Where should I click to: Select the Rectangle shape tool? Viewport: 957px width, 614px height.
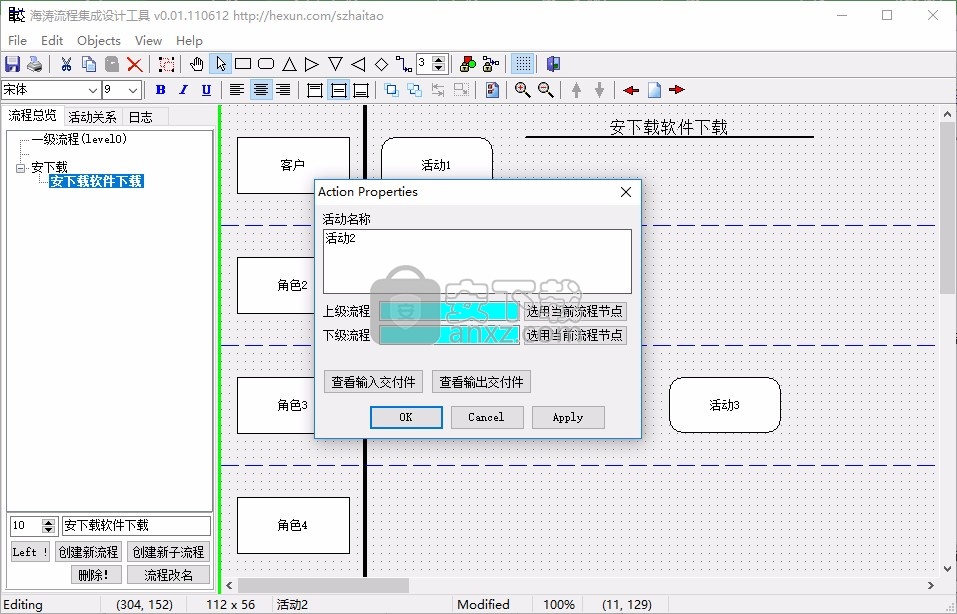tap(243, 63)
